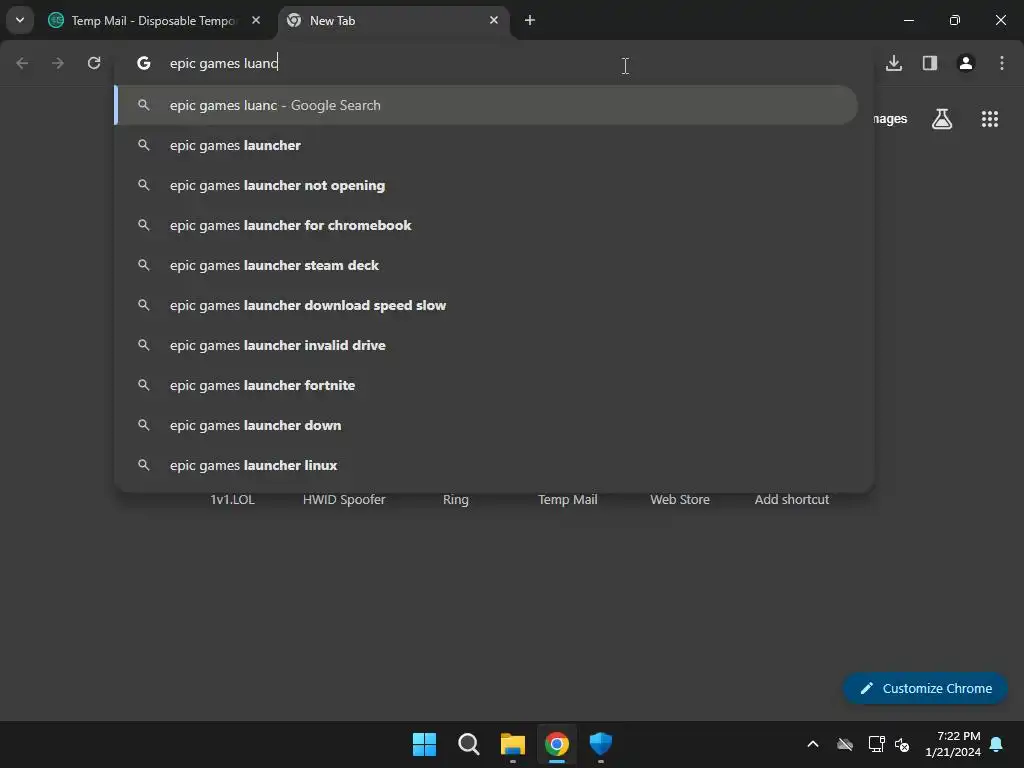Open the tab search dropdown arrow
This screenshot has height=768, width=1024.
point(20,20)
